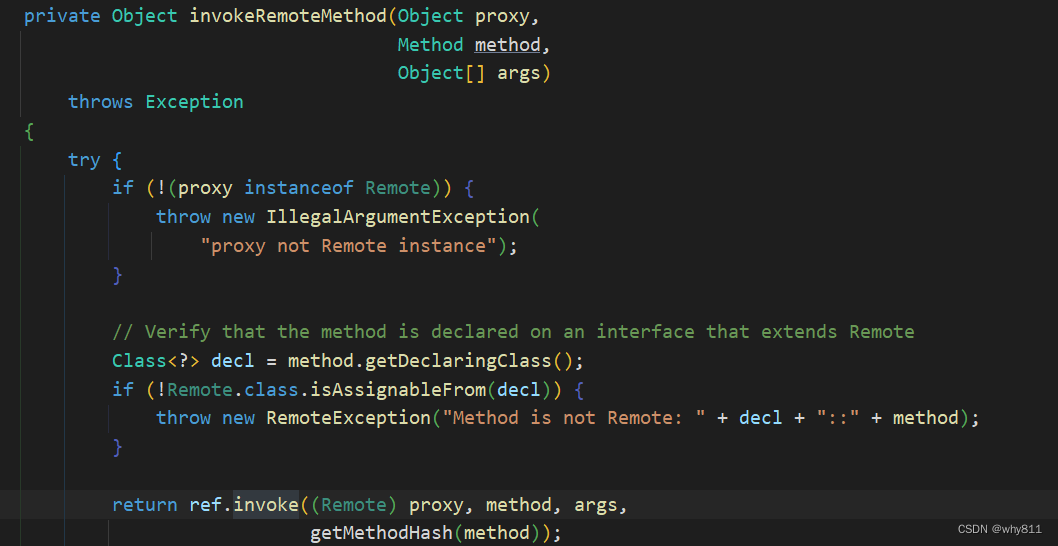
Task: Click the highlighted 'invoke' method call
Action: tap(266, 505)
